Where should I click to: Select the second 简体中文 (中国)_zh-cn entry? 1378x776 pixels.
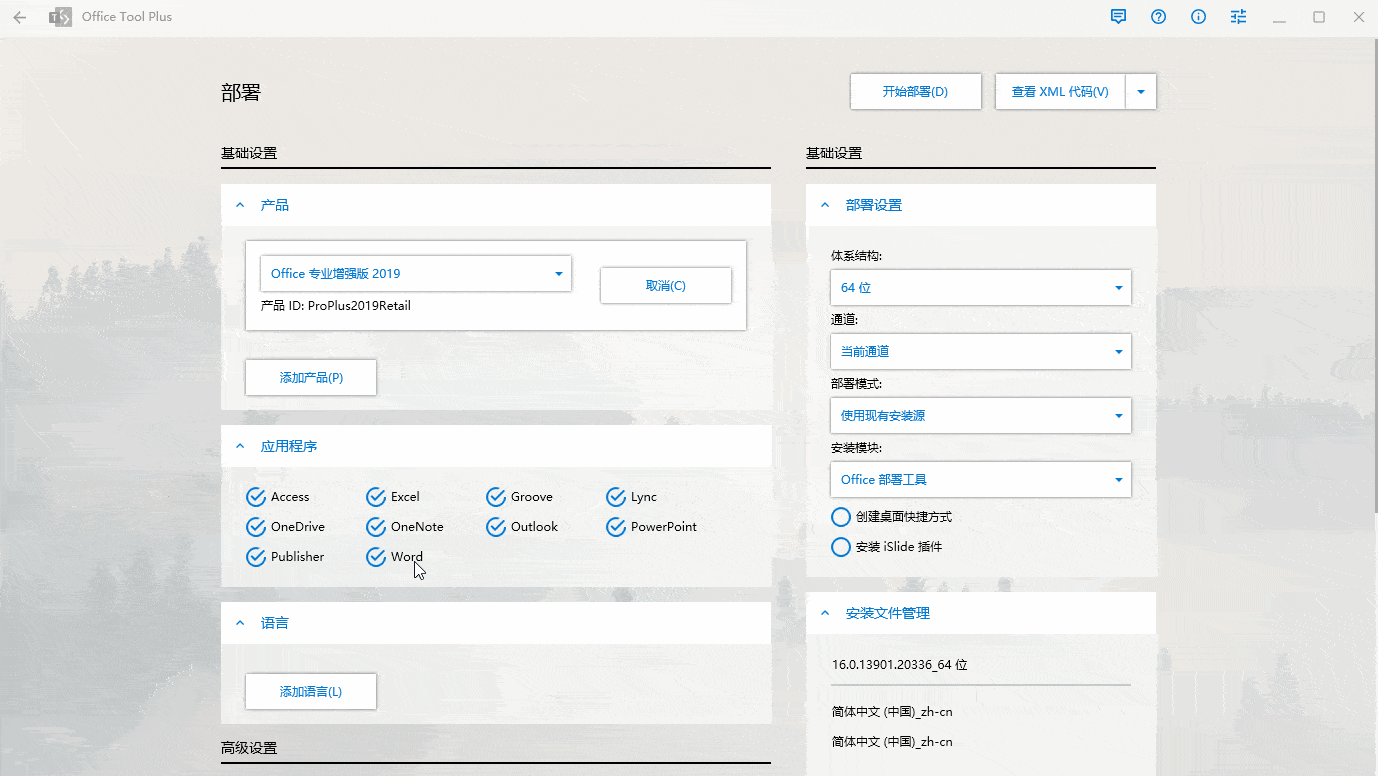[892, 742]
